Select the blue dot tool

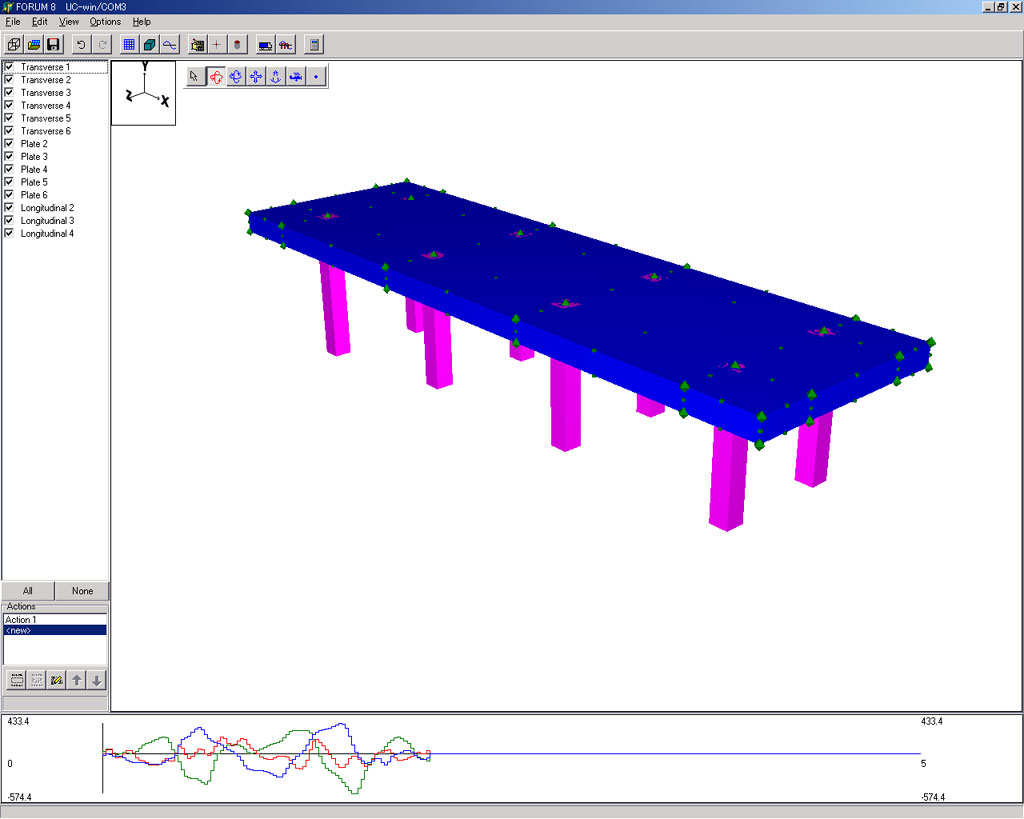click(x=316, y=76)
